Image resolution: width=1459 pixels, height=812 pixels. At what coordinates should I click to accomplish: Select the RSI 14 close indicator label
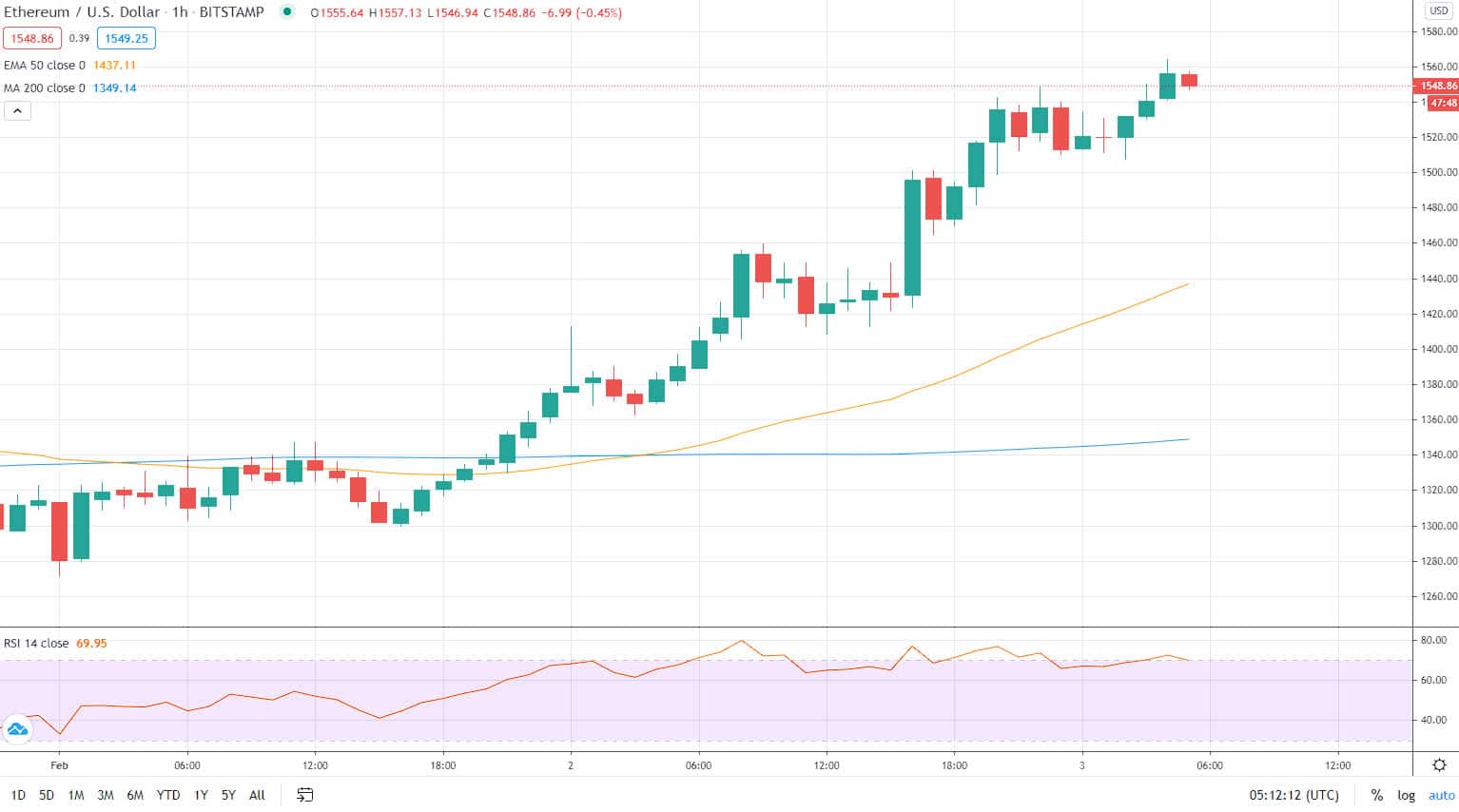point(36,643)
